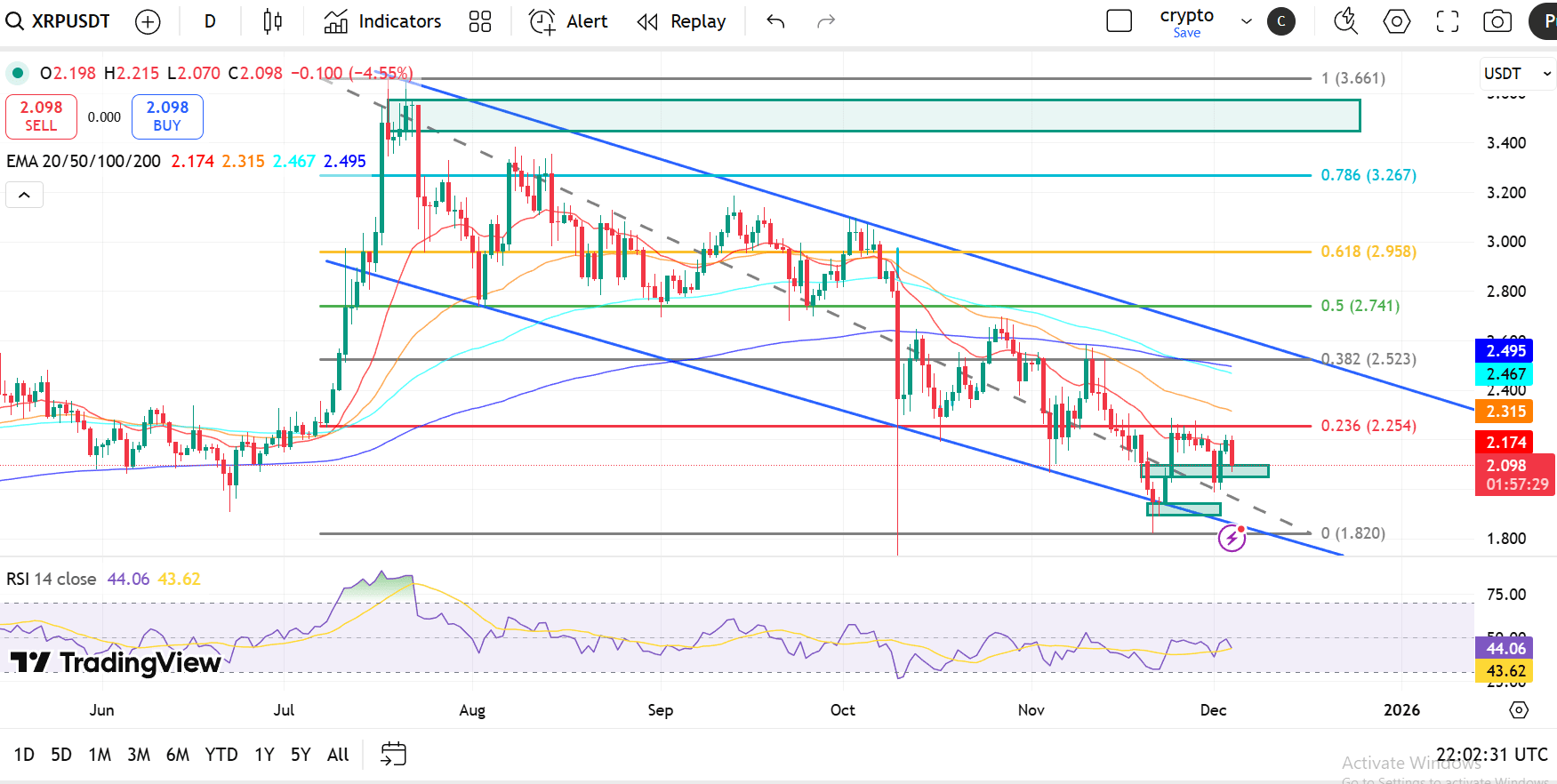1557x784 pixels.
Task: Set range to 3M
Action: pyautogui.click(x=139, y=755)
